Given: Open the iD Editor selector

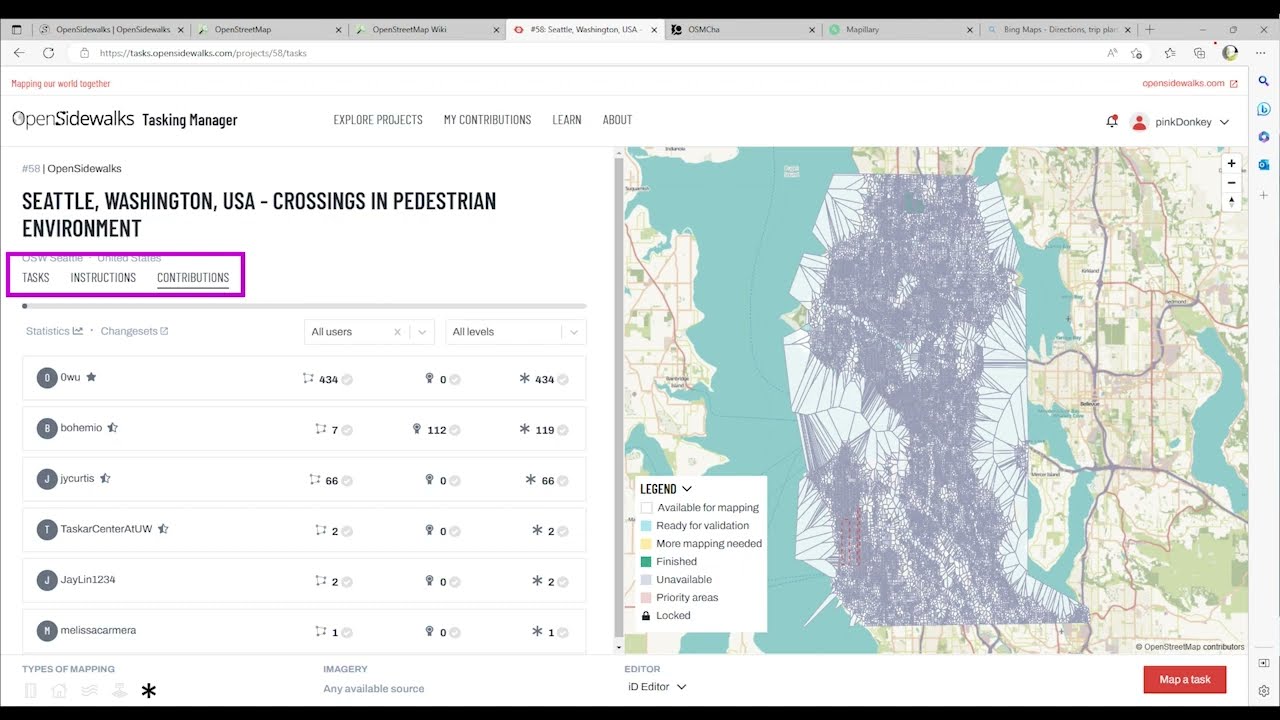Looking at the screenshot, I should tap(657, 687).
